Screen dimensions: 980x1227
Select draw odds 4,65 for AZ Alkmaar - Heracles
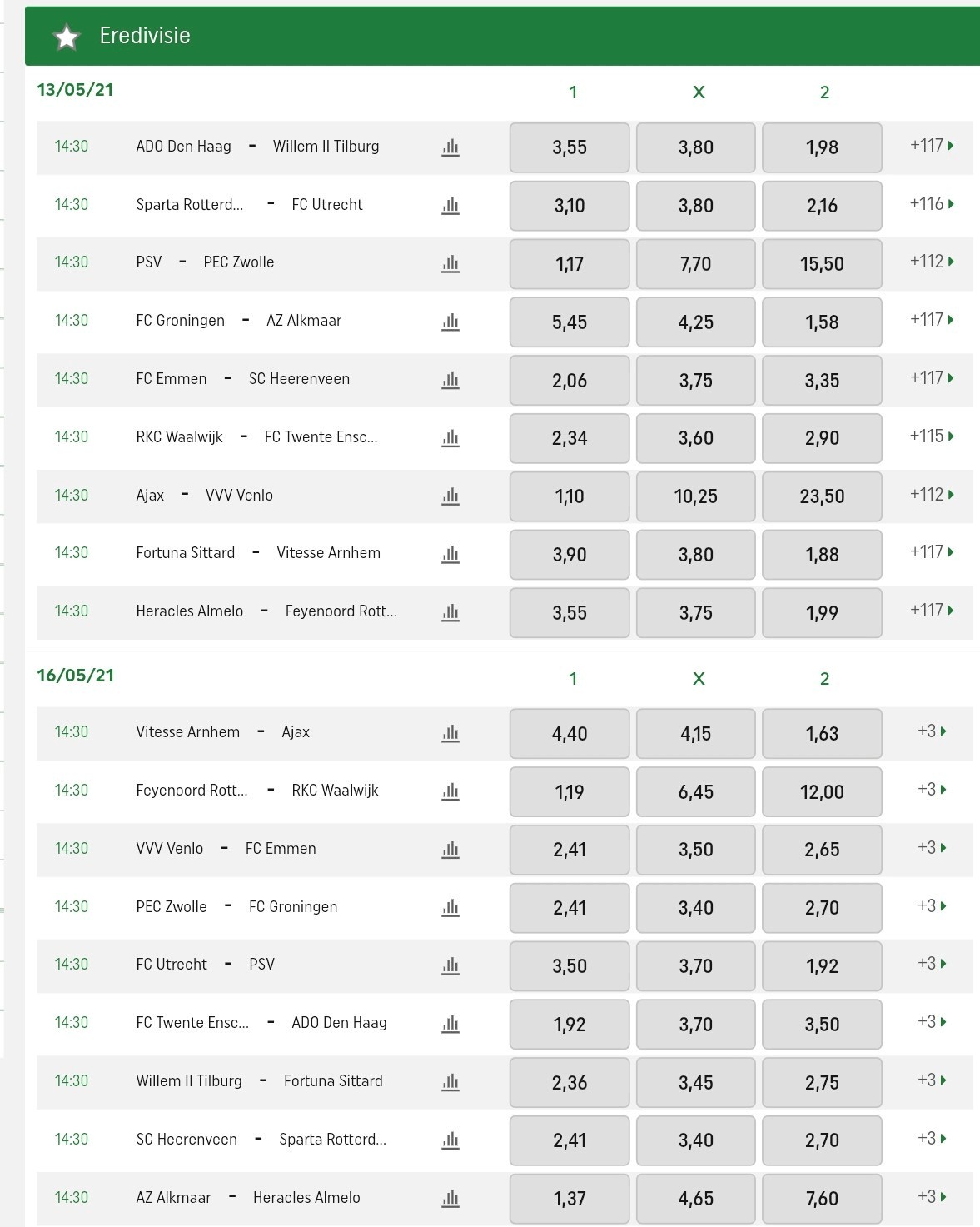coord(695,1199)
